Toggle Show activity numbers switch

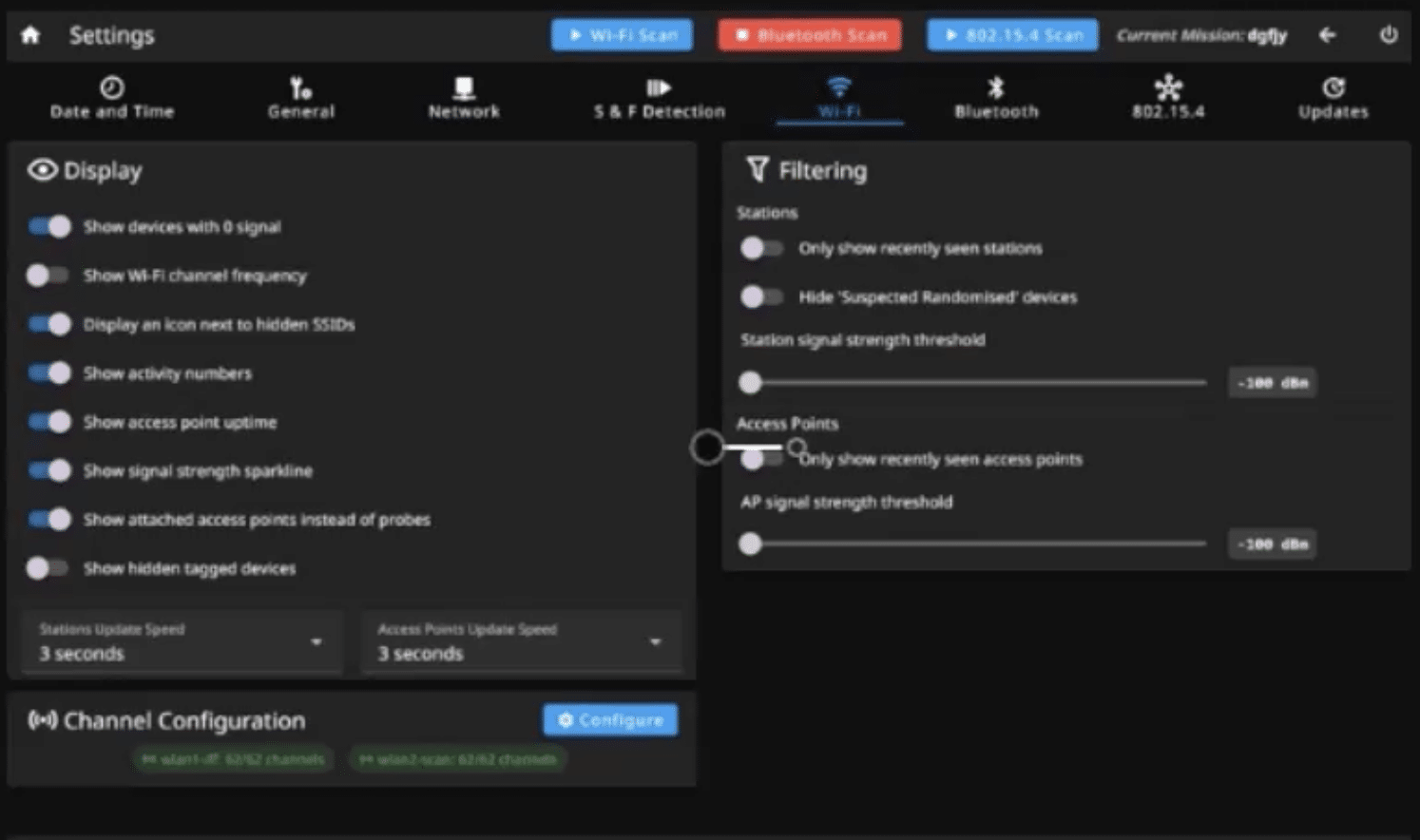(49, 373)
